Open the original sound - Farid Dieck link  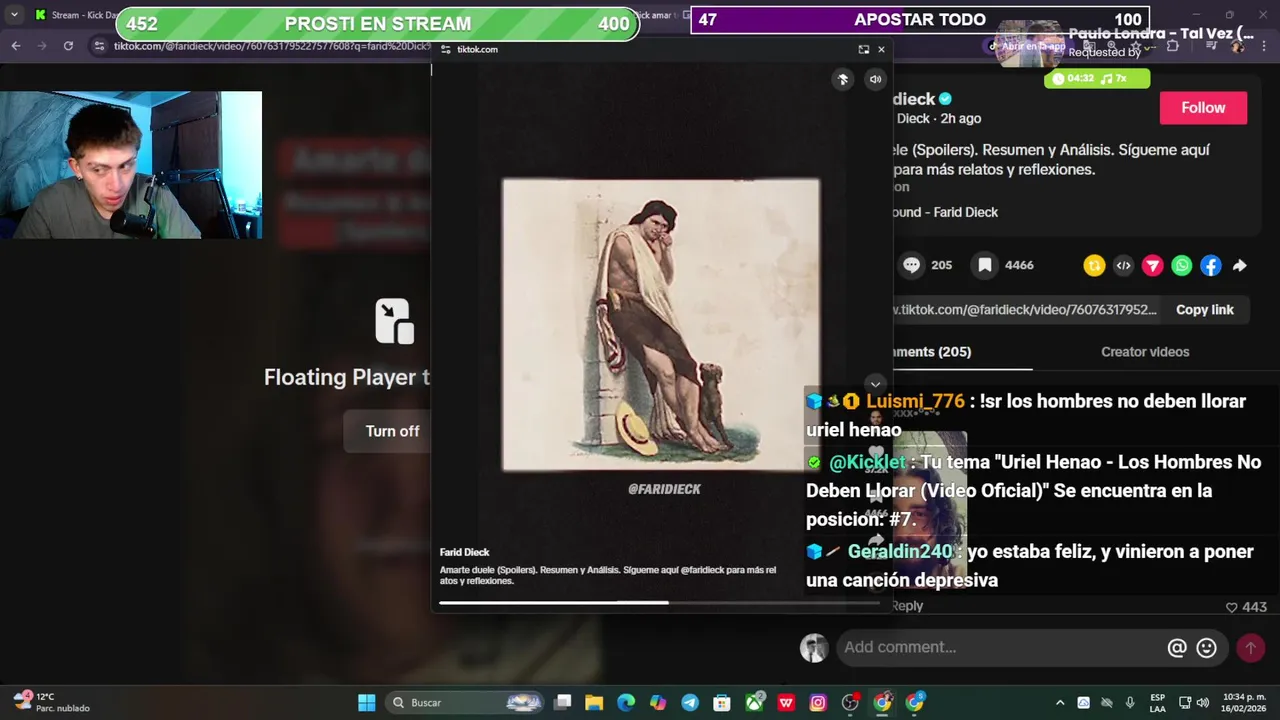coord(945,212)
